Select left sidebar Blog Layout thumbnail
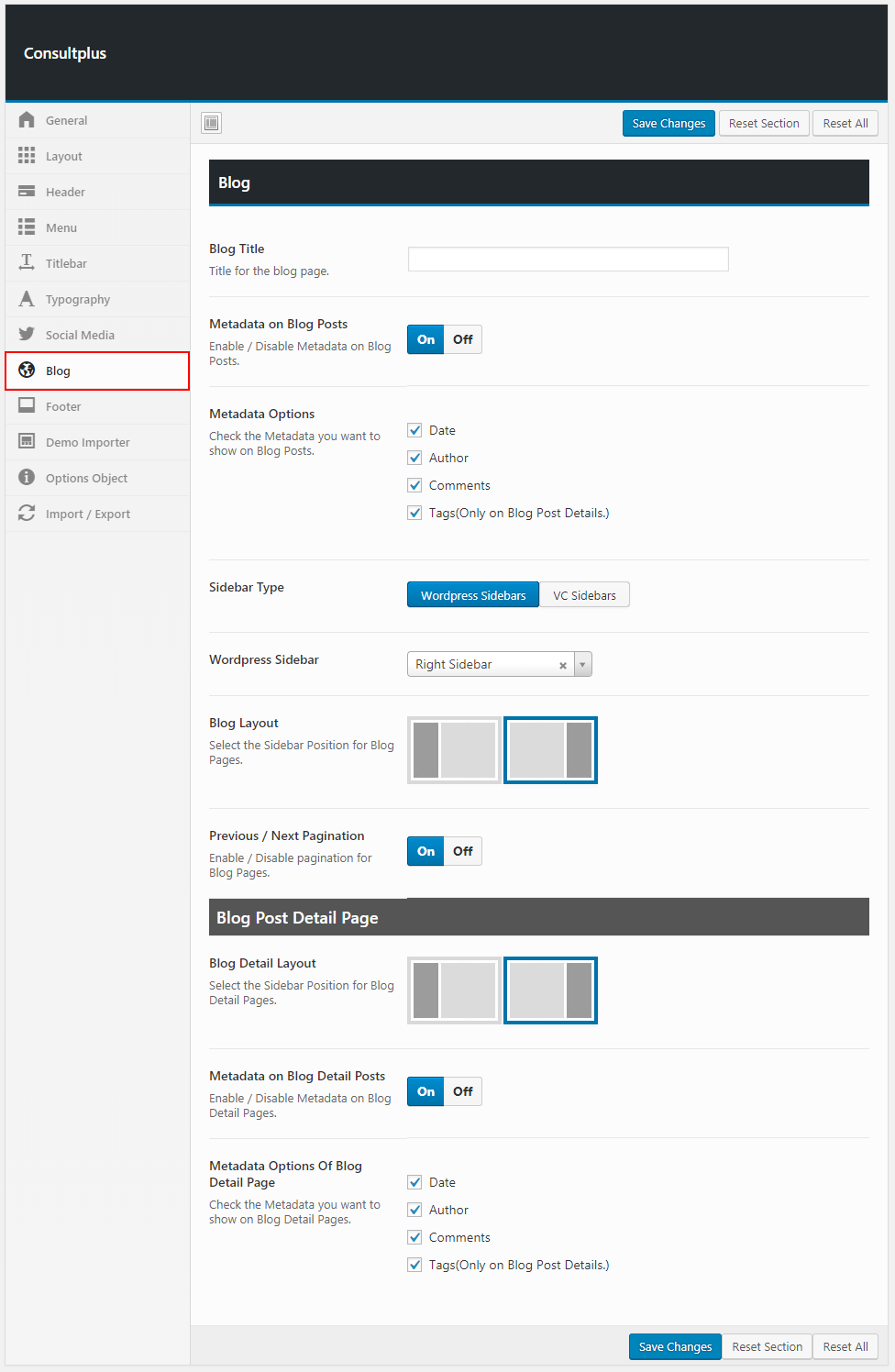 coord(455,750)
